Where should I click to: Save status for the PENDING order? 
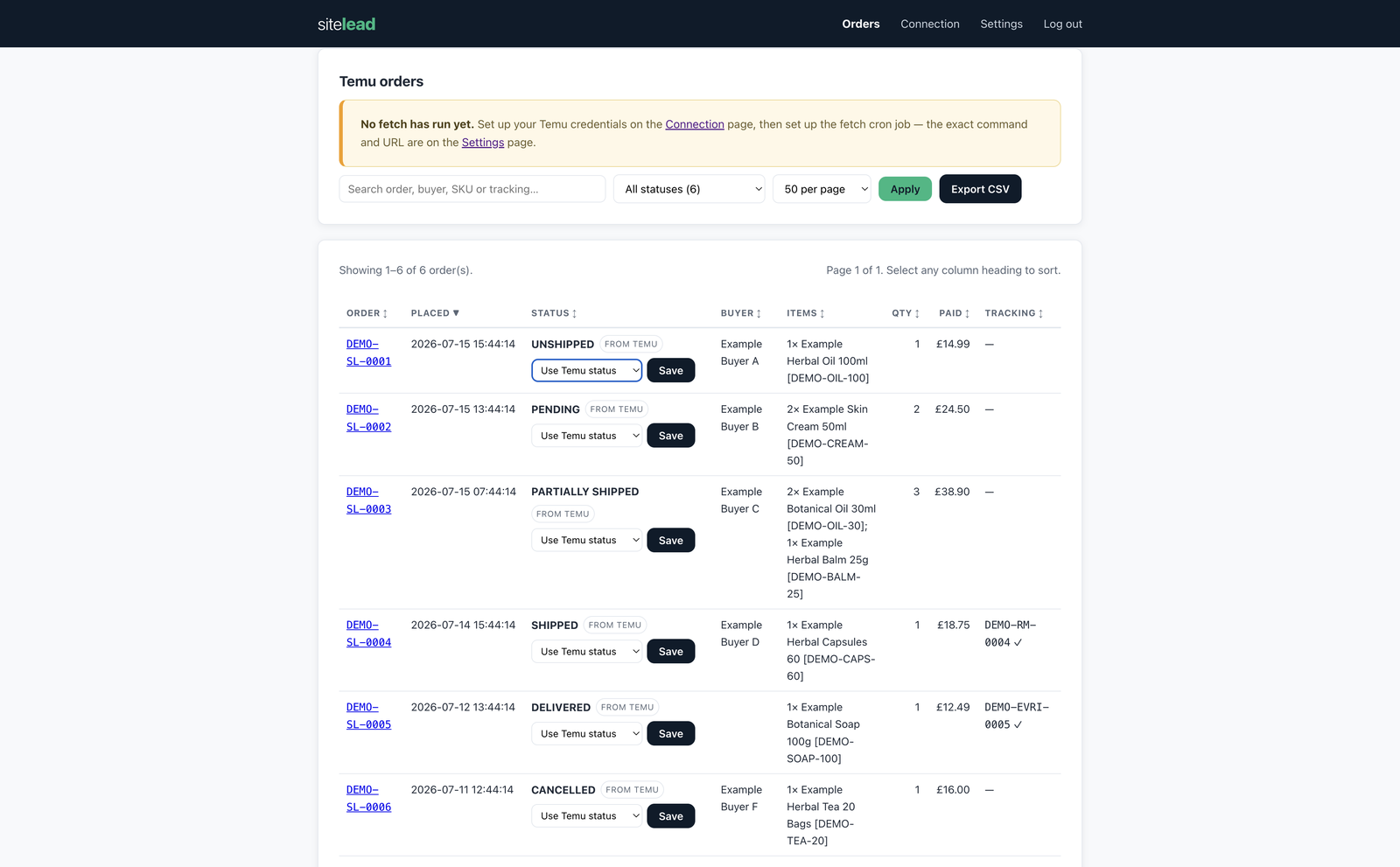click(x=671, y=436)
